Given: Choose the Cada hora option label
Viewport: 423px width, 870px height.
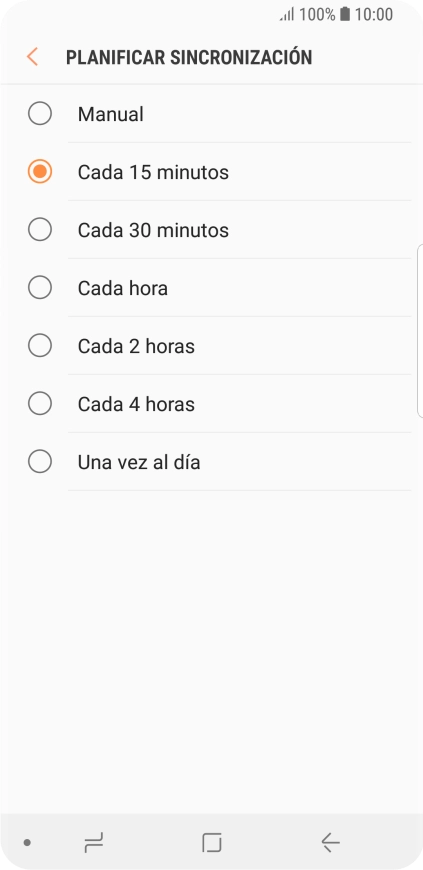Looking at the screenshot, I should click(123, 288).
